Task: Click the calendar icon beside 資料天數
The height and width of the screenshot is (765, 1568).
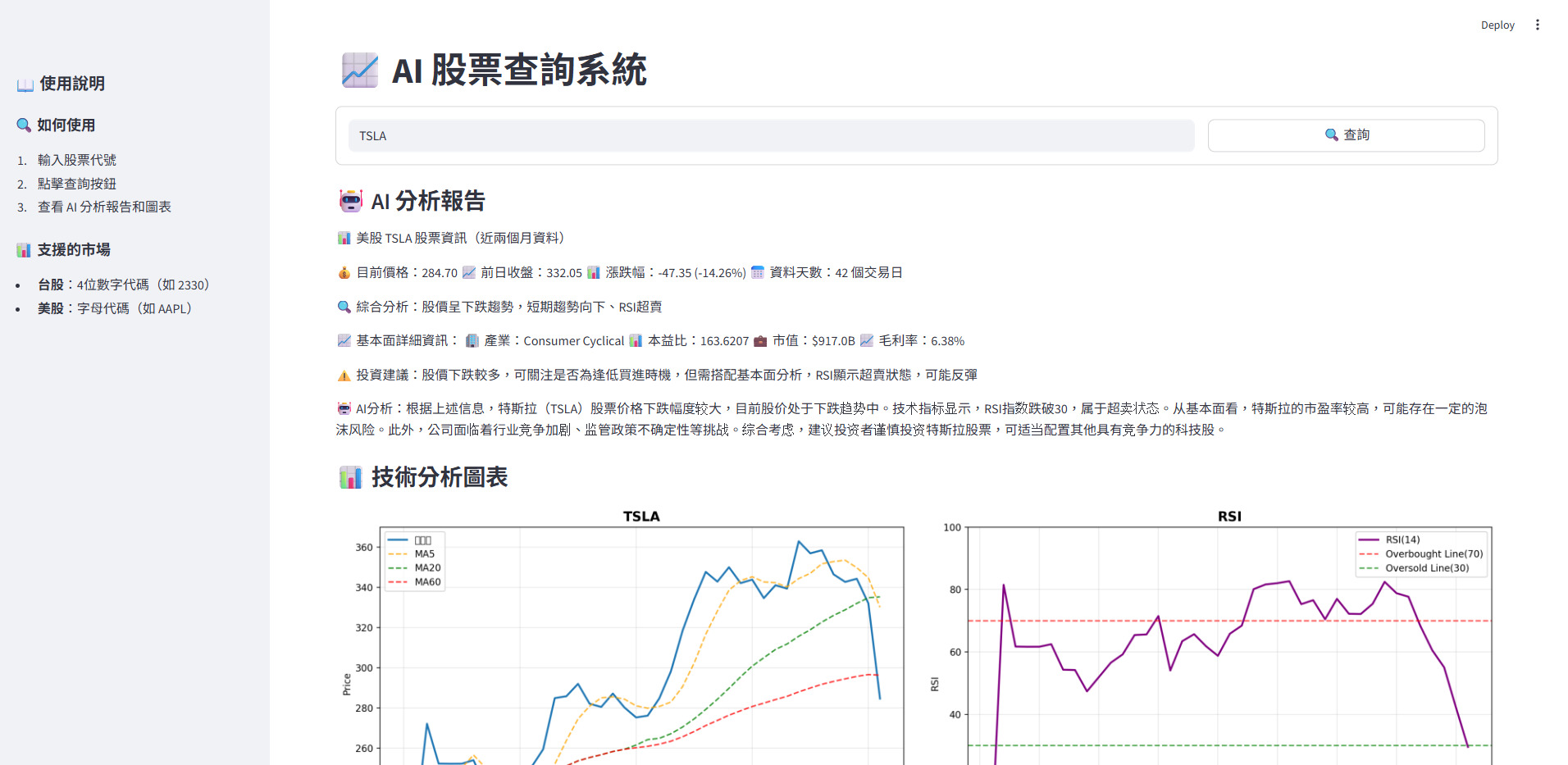Action: (x=758, y=272)
